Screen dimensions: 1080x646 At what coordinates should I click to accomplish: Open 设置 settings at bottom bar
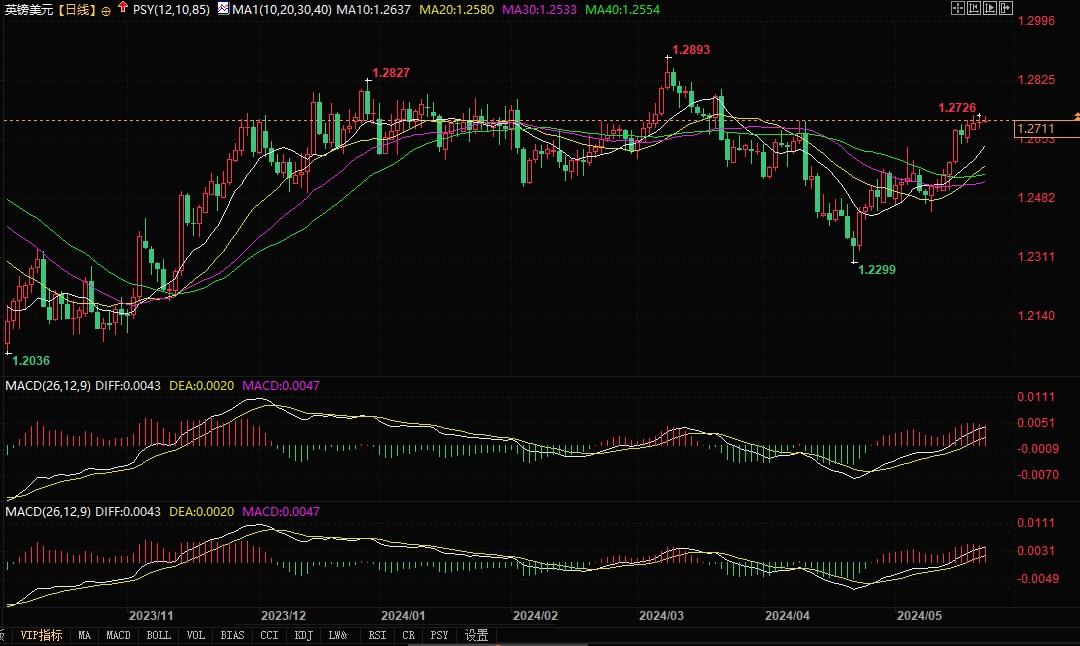point(477,635)
